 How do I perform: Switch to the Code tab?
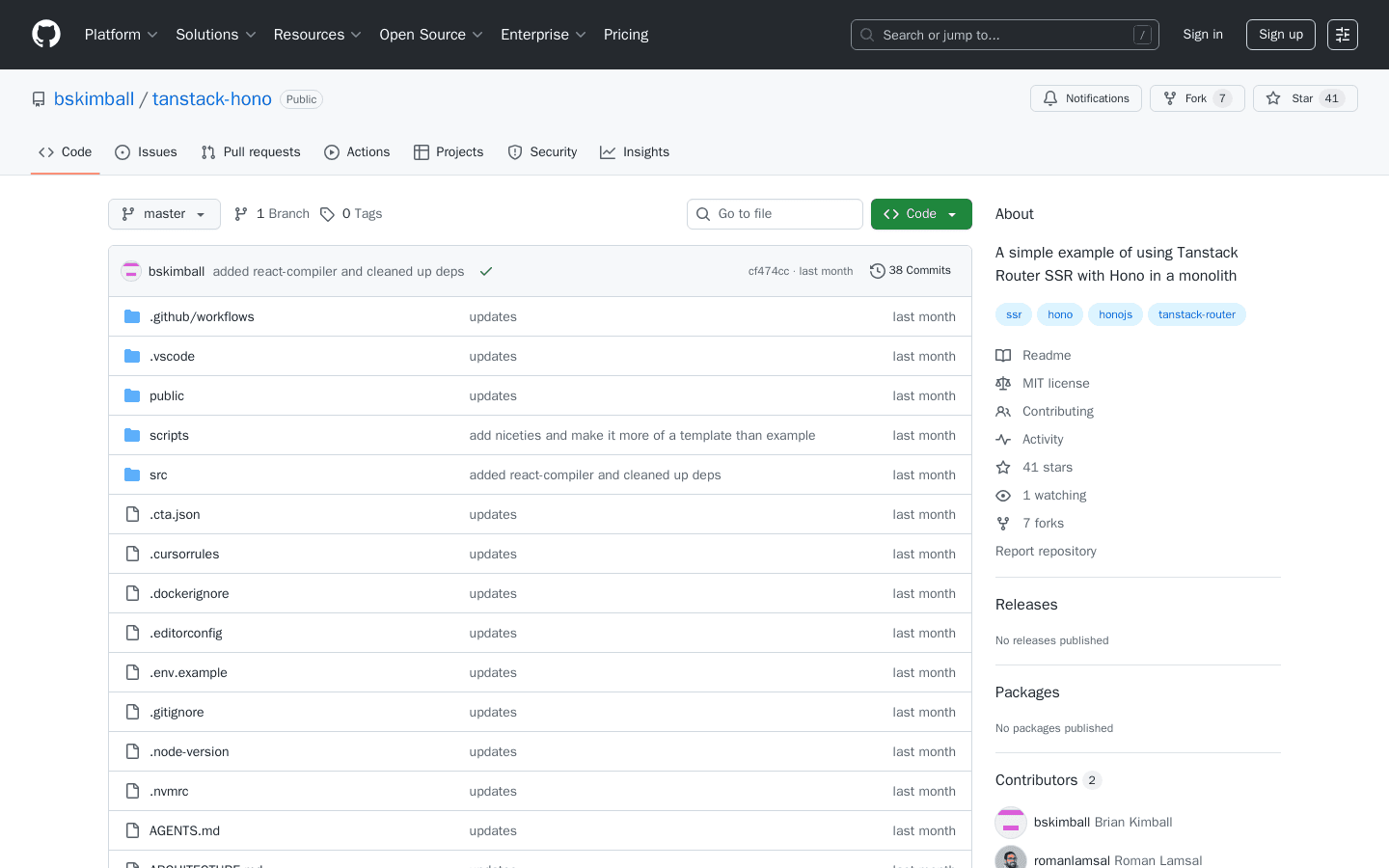(x=66, y=152)
